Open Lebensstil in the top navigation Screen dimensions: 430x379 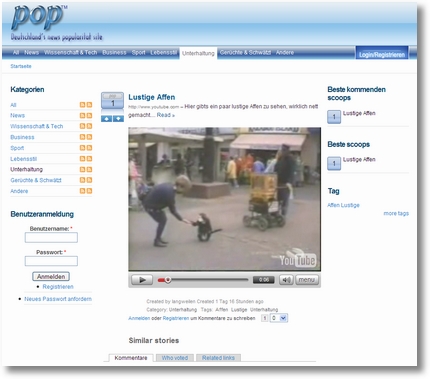pos(163,52)
